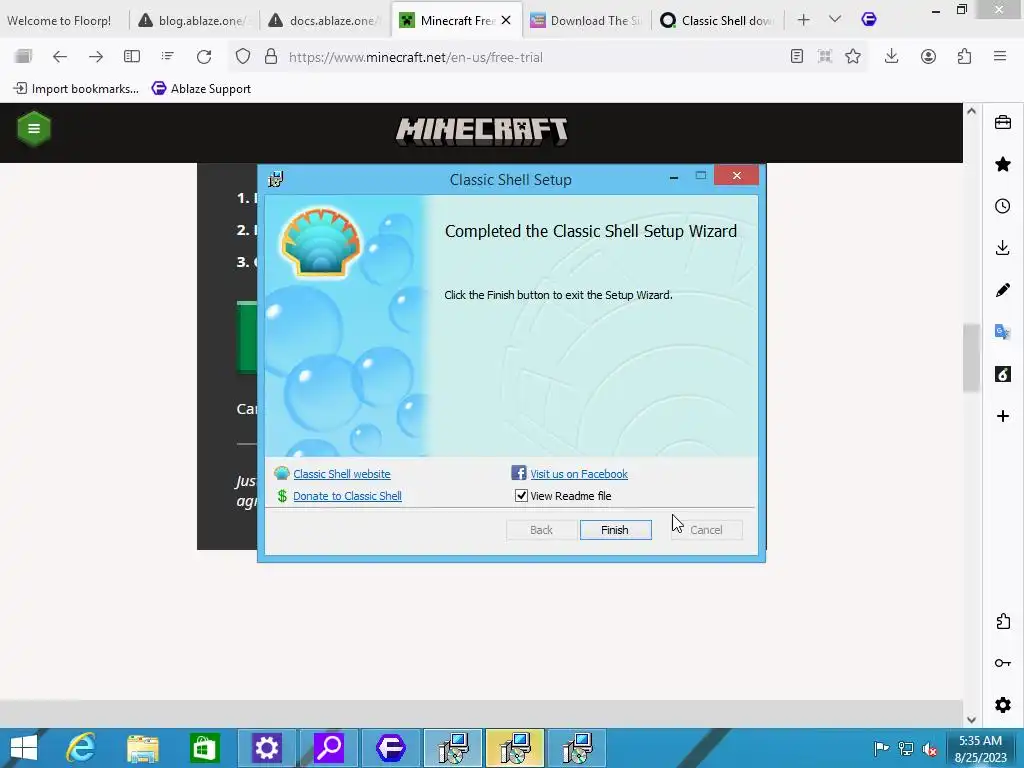Viewport: 1024px width, 768px height.
Task: Open the sidebar notes pencil panel
Action: pyautogui.click(x=1003, y=290)
